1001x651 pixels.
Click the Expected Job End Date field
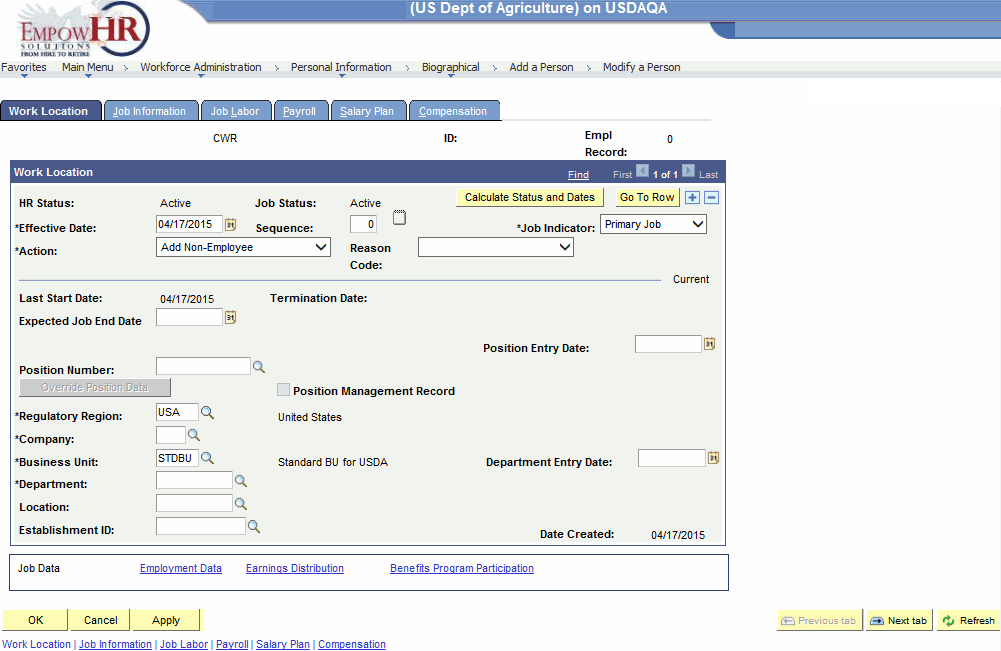[x=190, y=317]
